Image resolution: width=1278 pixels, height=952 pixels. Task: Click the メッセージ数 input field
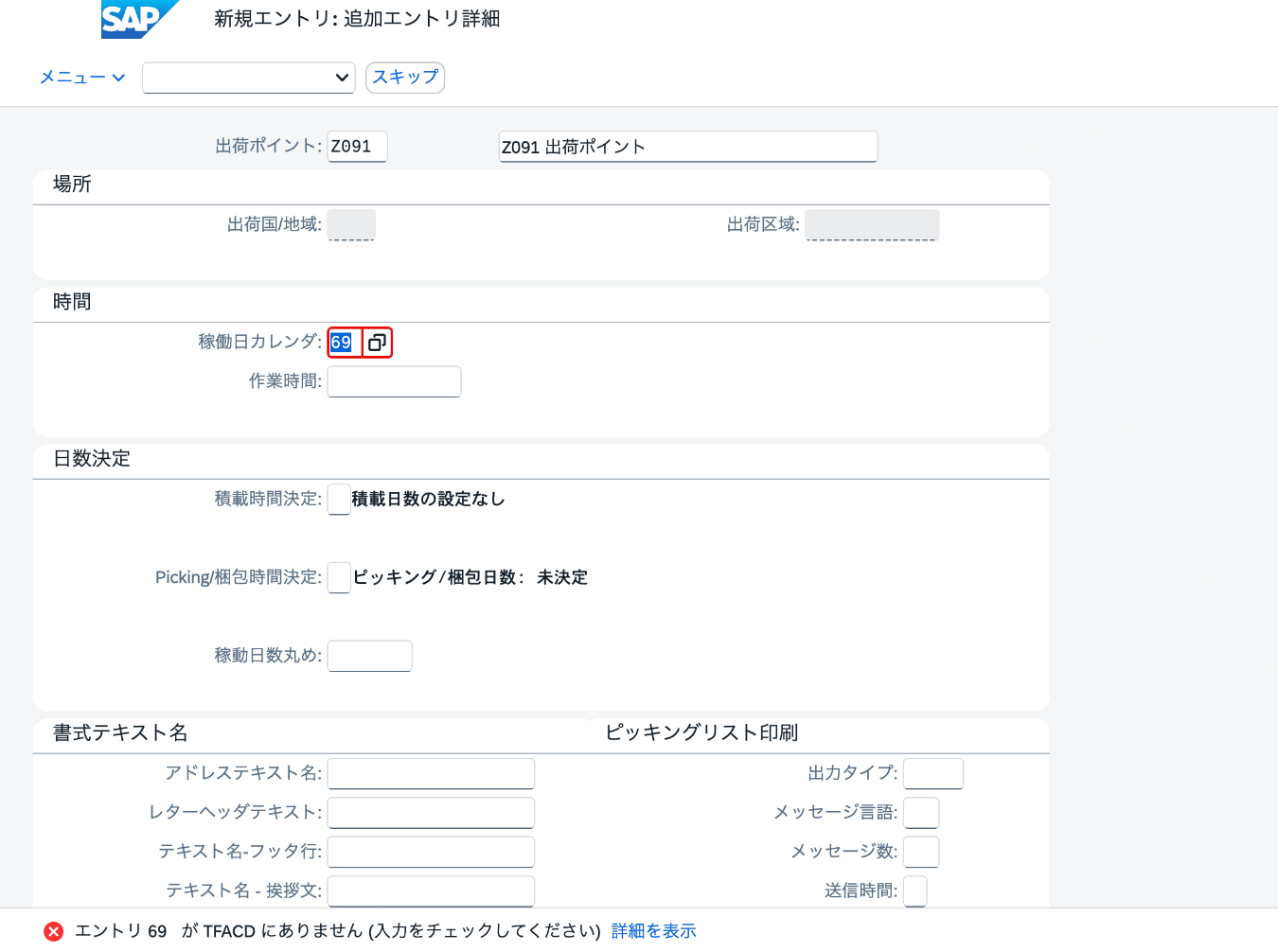point(921,852)
